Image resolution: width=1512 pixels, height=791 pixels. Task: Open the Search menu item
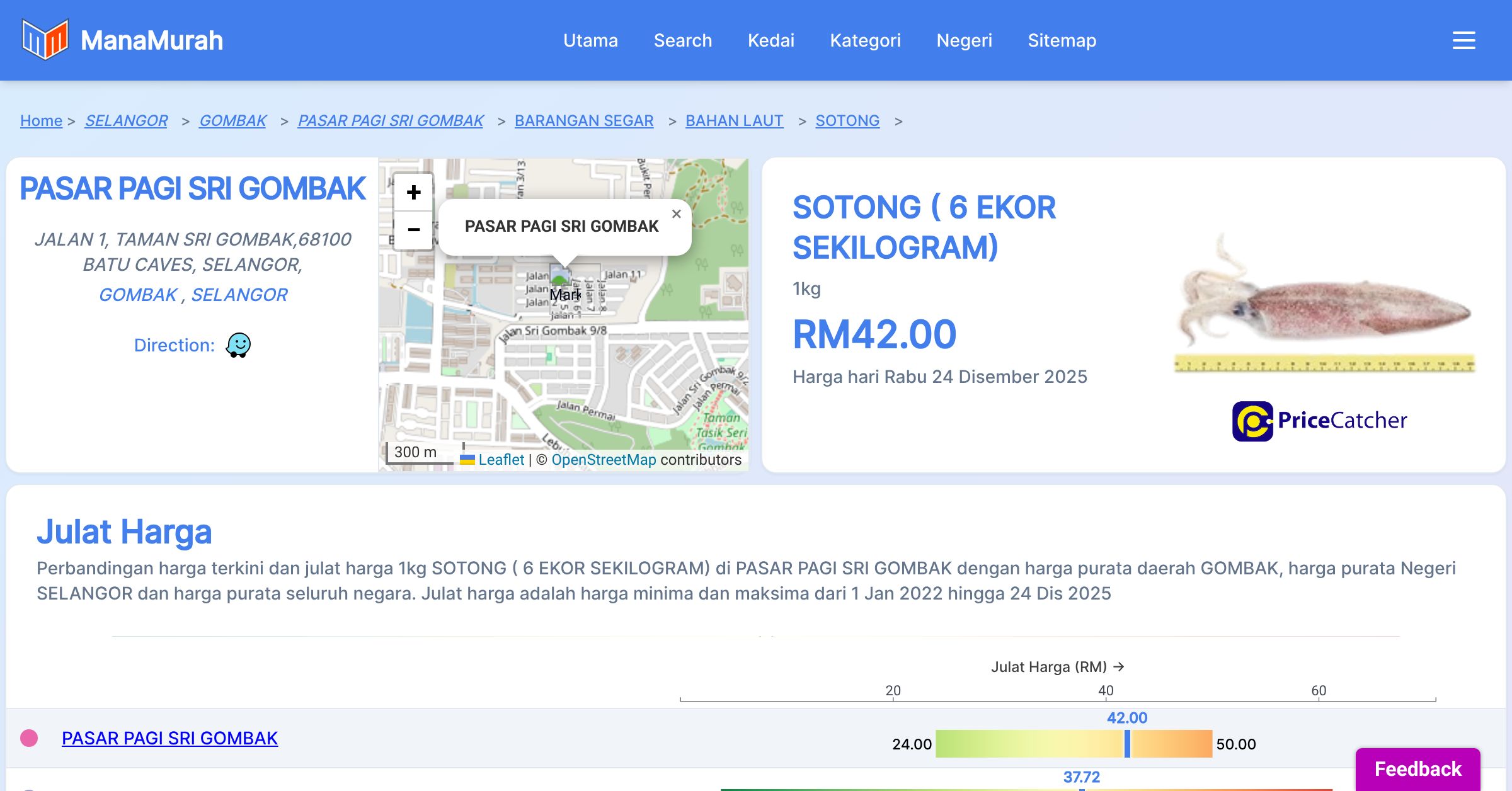tap(682, 40)
